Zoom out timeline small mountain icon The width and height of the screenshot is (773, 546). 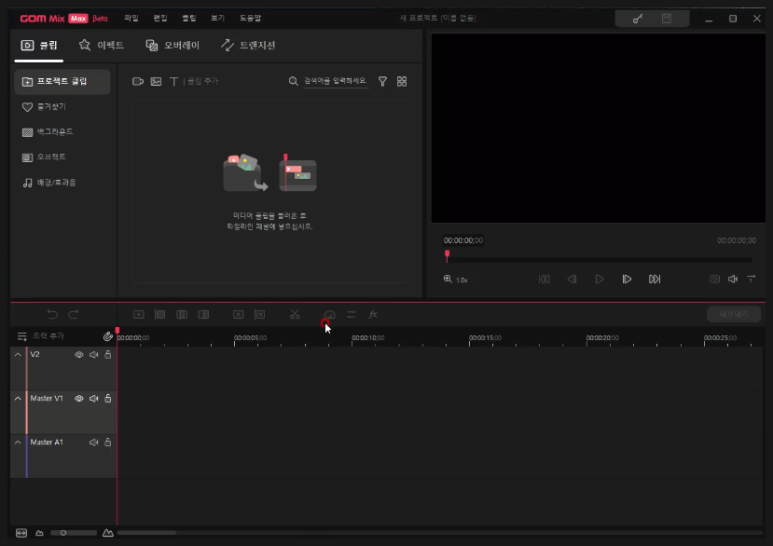coord(39,533)
